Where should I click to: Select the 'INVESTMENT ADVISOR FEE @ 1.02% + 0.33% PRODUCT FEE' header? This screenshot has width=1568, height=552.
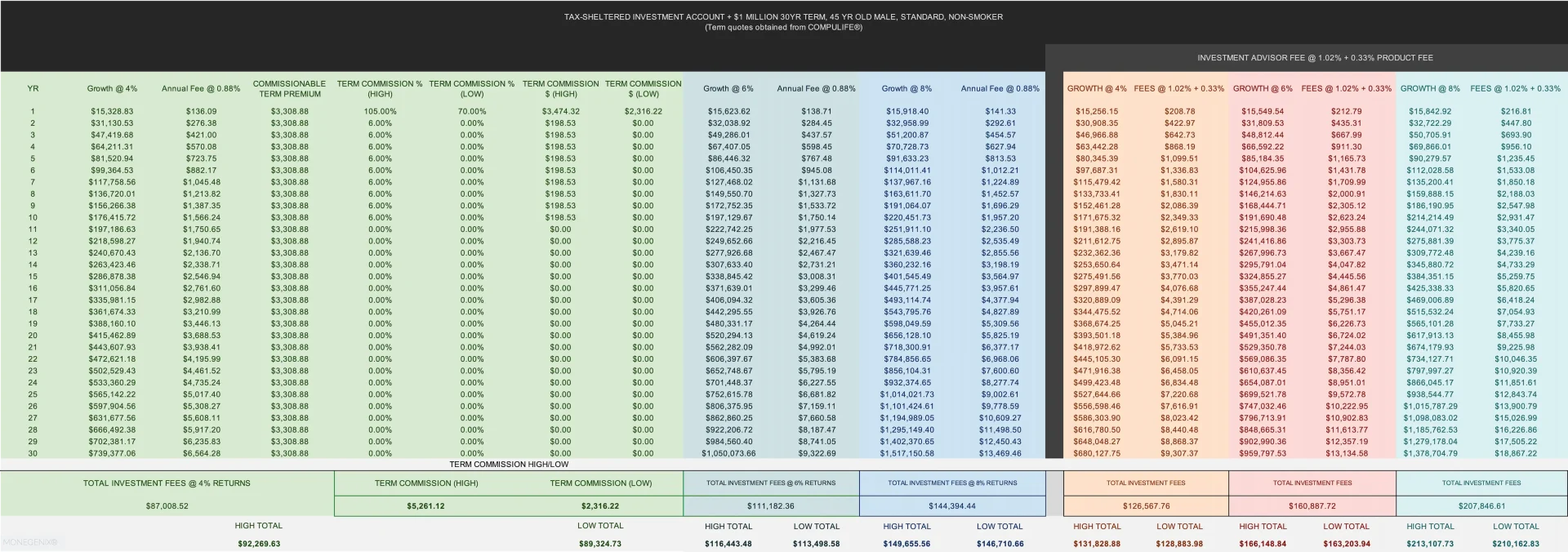point(1315,58)
